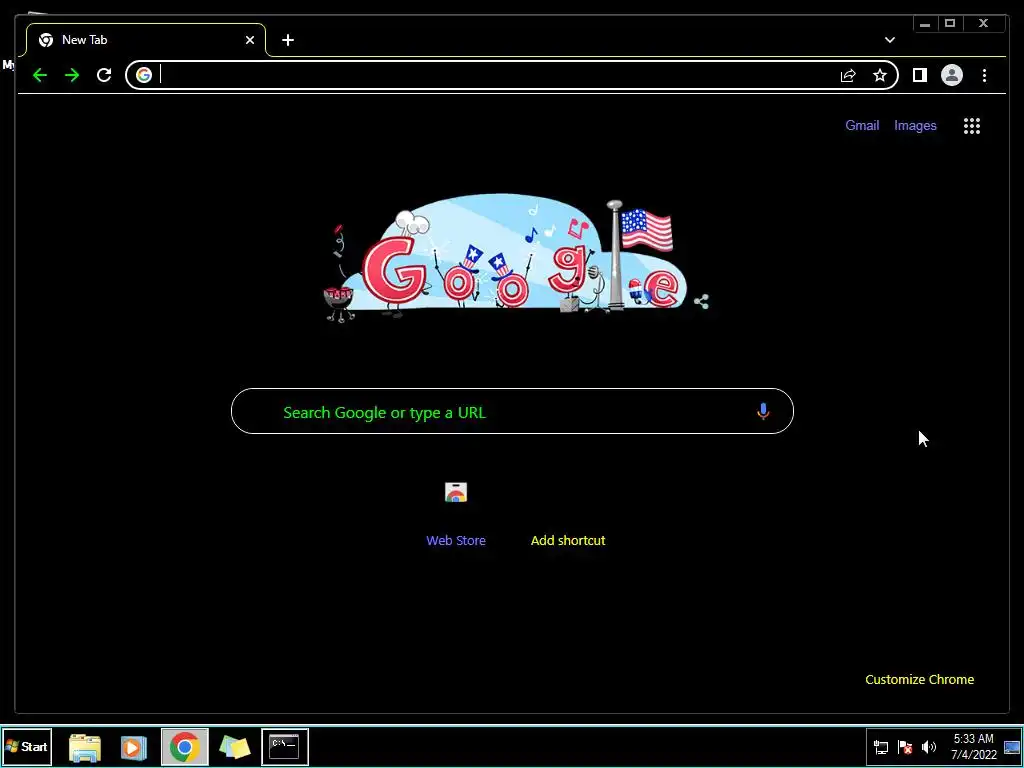Open Command Prompt from the taskbar
Image resolution: width=1024 pixels, height=768 pixels.
(285, 746)
